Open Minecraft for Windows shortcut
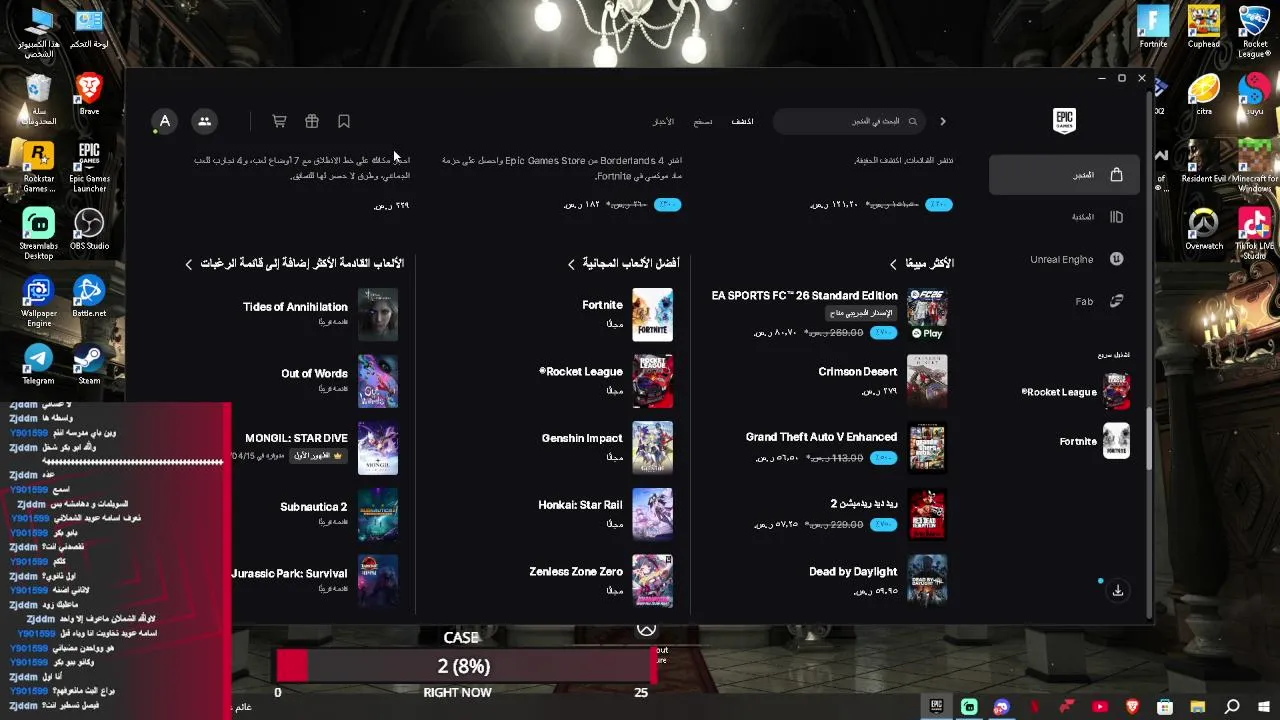The width and height of the screenshot is (1280, 720). point(1254,166)
